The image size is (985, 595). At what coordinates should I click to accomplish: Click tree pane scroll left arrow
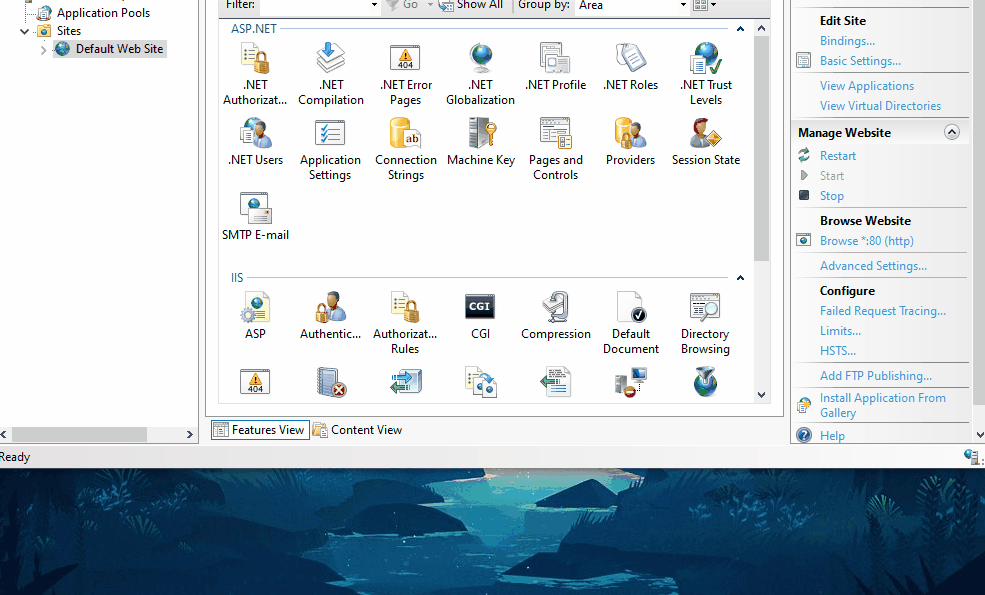pyautogui.click(x=4, y=435)
